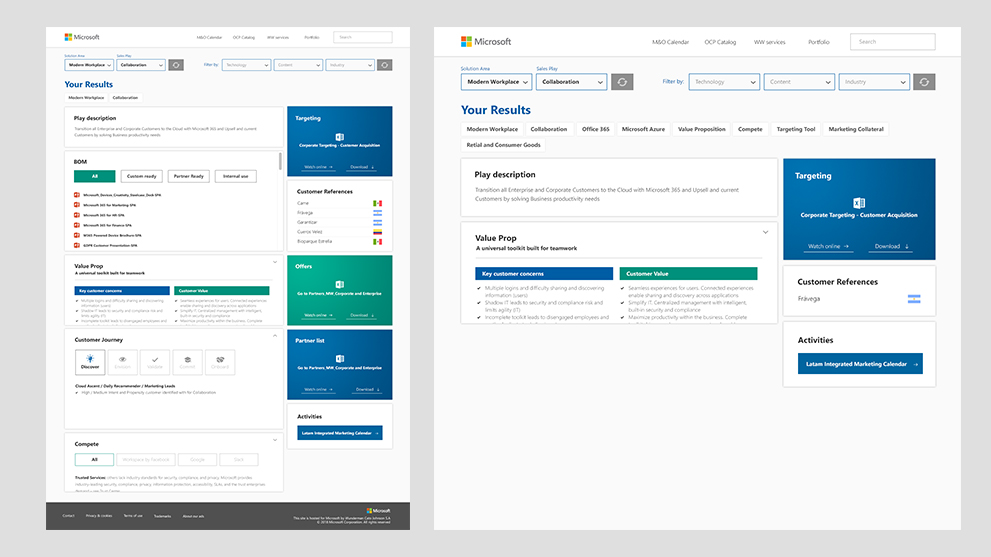Viewport: 991px width, 557px height.
Task: Select Workspace by Facebook in Compete section
Action: [146, 460]
